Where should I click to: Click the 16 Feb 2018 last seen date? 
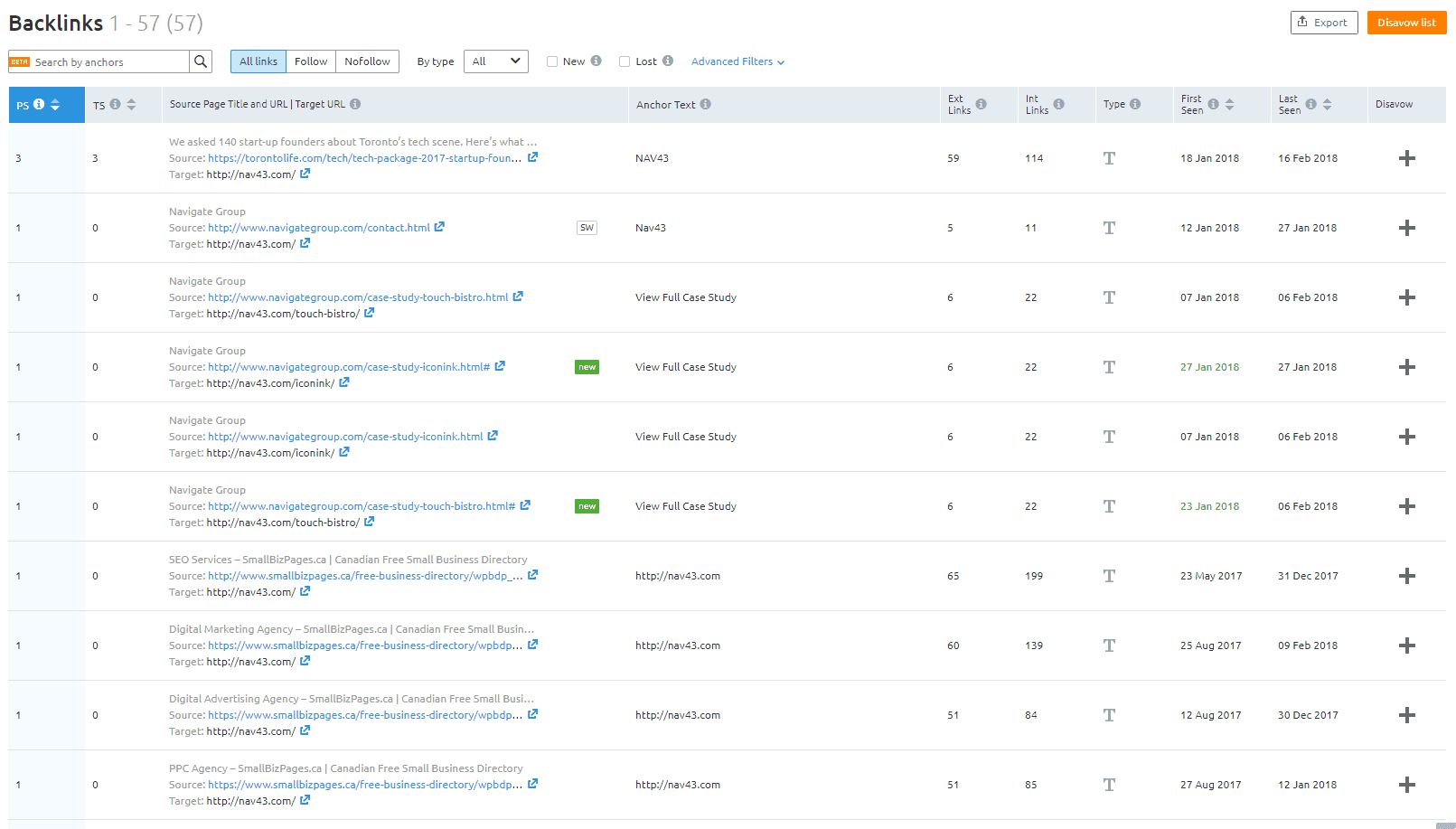(1308, 158)
